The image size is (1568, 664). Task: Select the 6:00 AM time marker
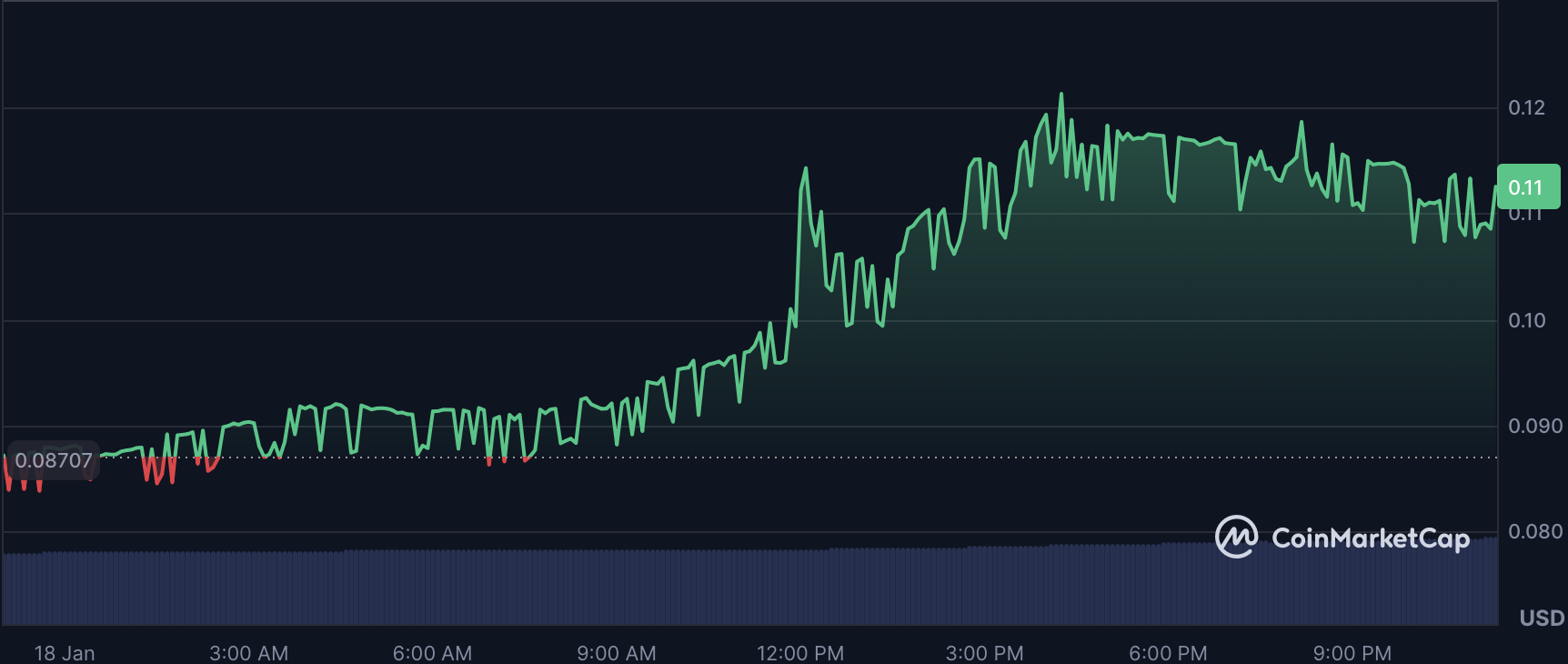pos(432,653)
